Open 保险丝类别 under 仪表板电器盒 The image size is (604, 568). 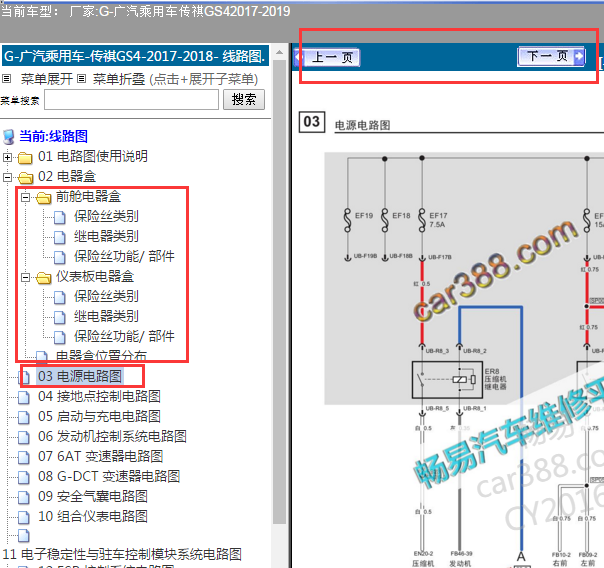[x=106, y=296]
